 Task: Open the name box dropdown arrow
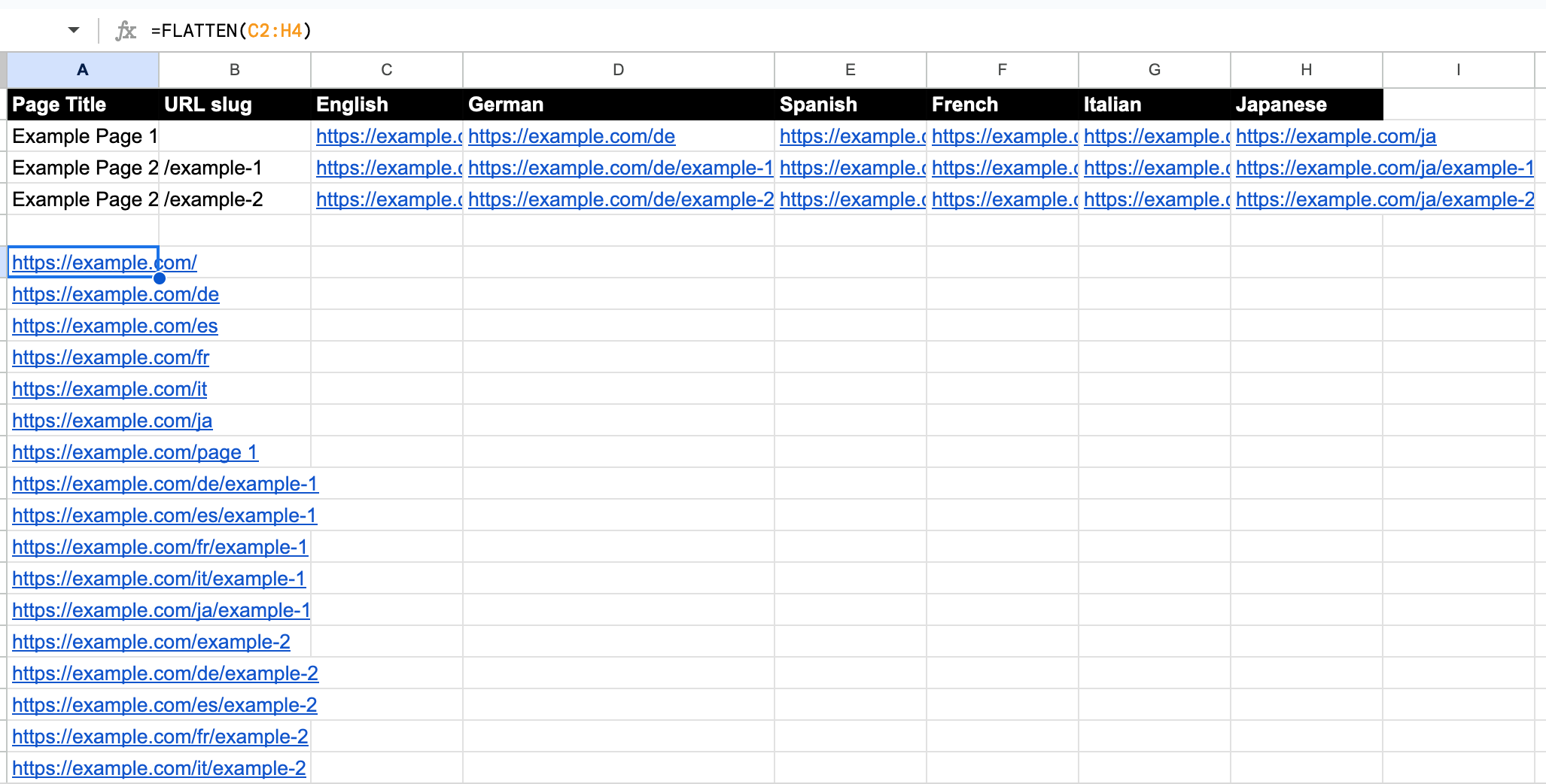coord(72,30)
